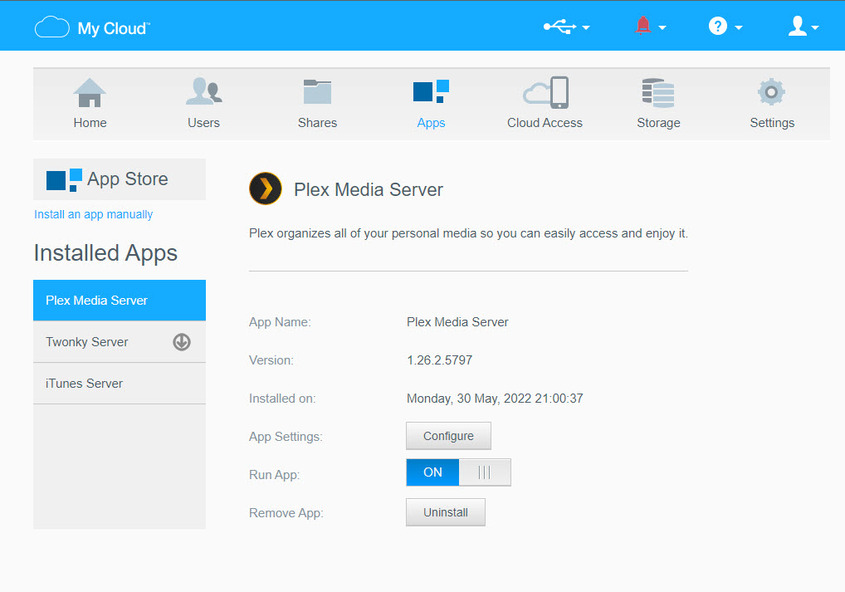Open the help question mark icon

pyautogui.click(x=717, y=26)
